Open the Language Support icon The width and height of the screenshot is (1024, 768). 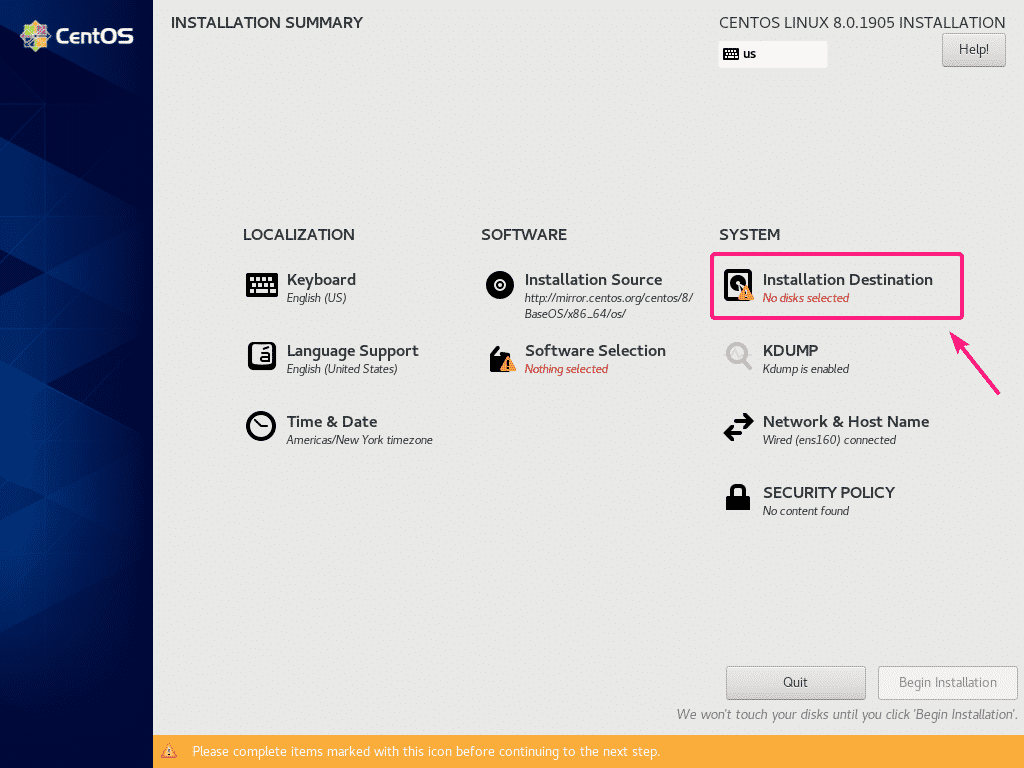tap(261, 356)
